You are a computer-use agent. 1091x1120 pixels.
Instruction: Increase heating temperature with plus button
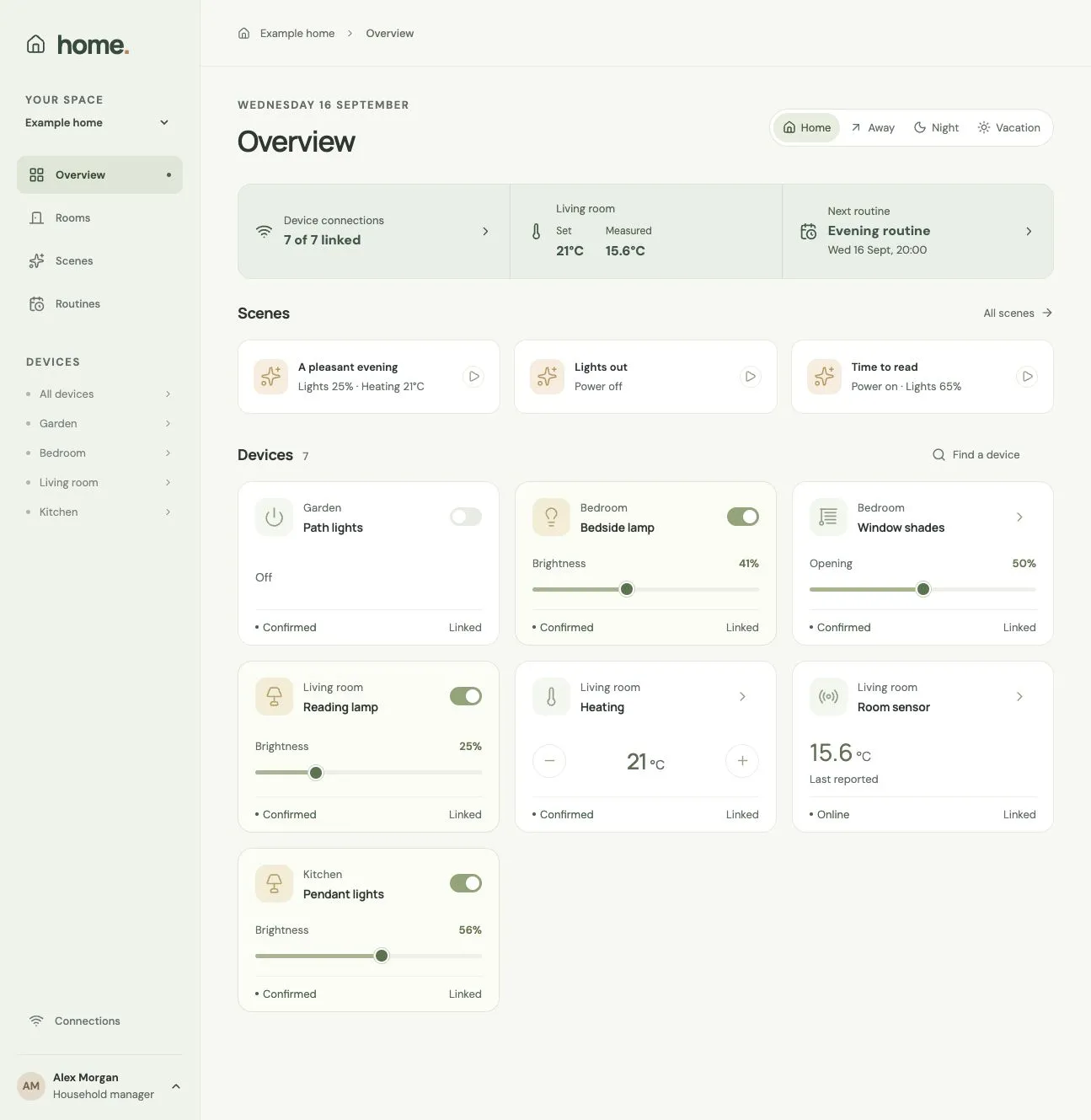(742, 761)
